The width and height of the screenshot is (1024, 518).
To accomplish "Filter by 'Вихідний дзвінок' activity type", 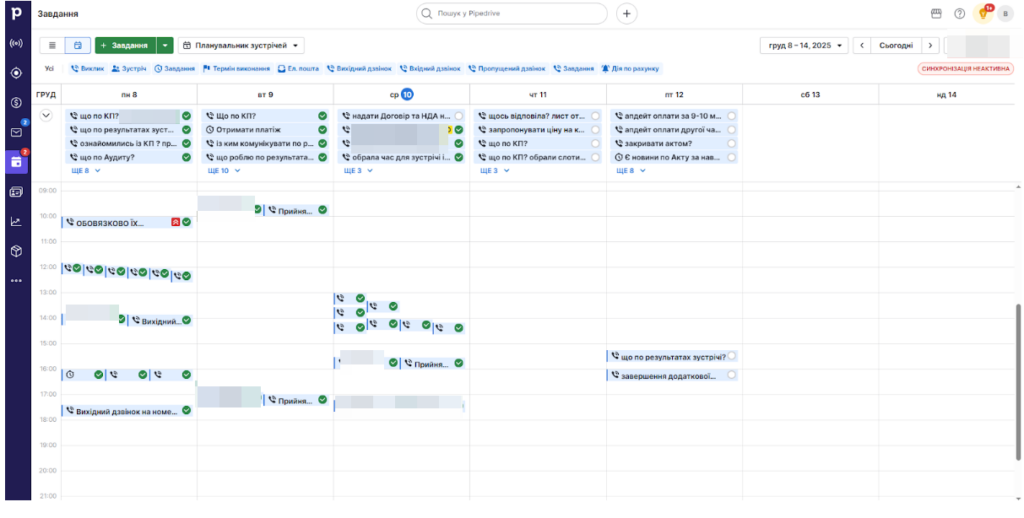I will pos(360,68).
